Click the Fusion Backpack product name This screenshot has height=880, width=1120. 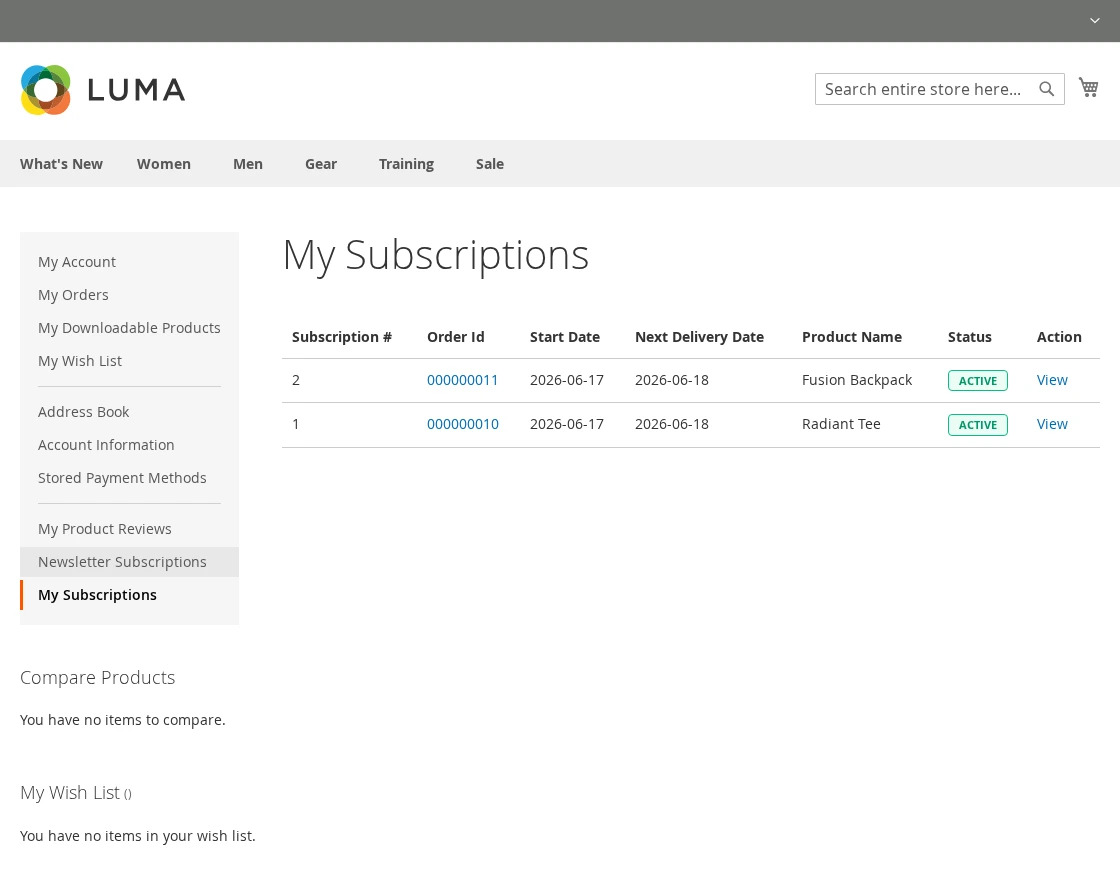856,380
